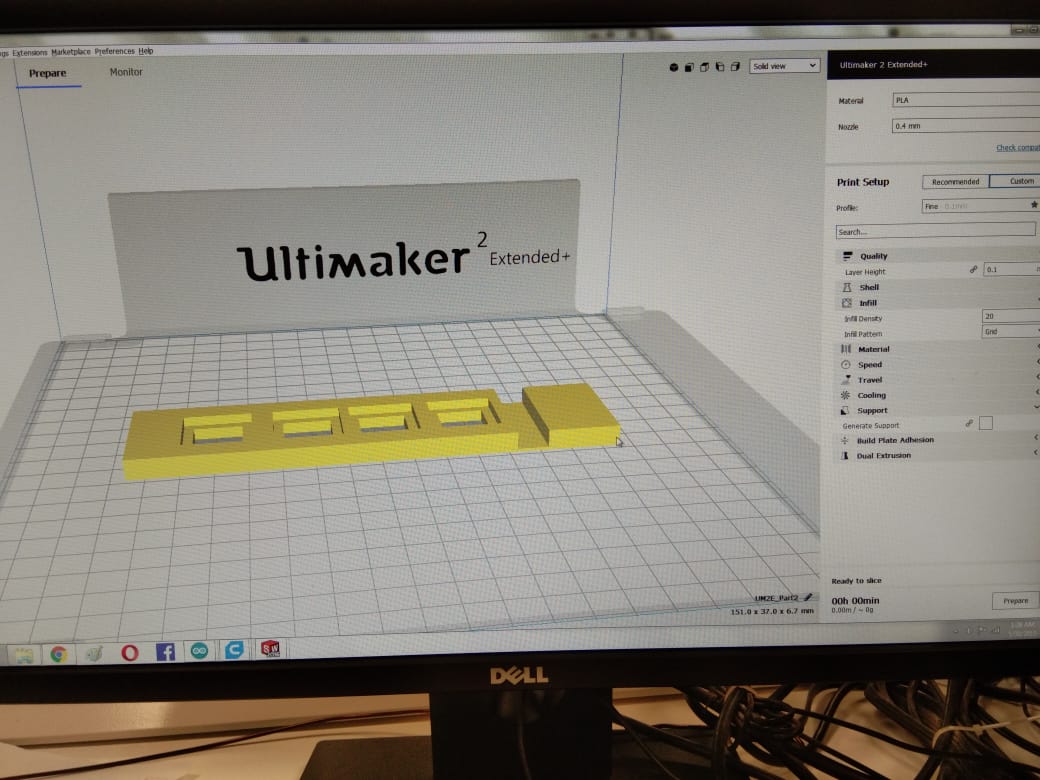Expand the Speed settings section
The height and width of the screenshot is (780, 1040).
click(937, 365)
